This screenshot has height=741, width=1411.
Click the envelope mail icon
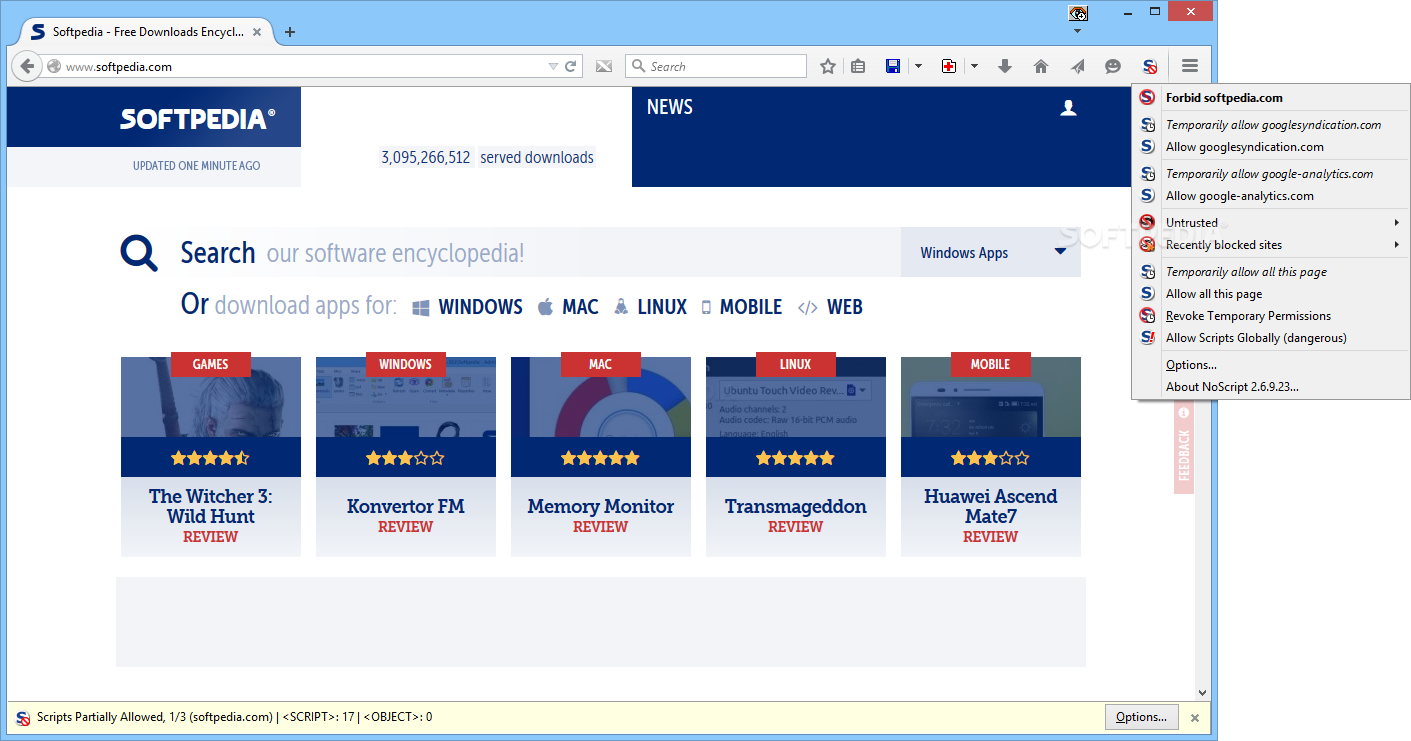(x=604, y=66)
